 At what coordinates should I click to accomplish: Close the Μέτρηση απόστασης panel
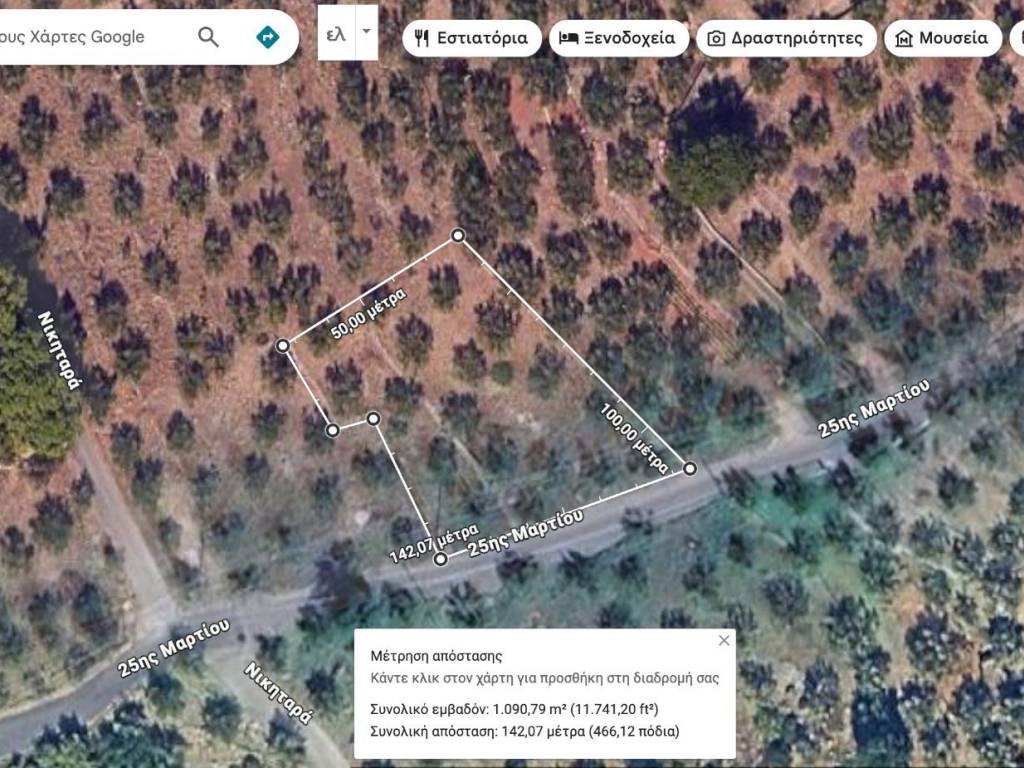[x=724, y=640]
